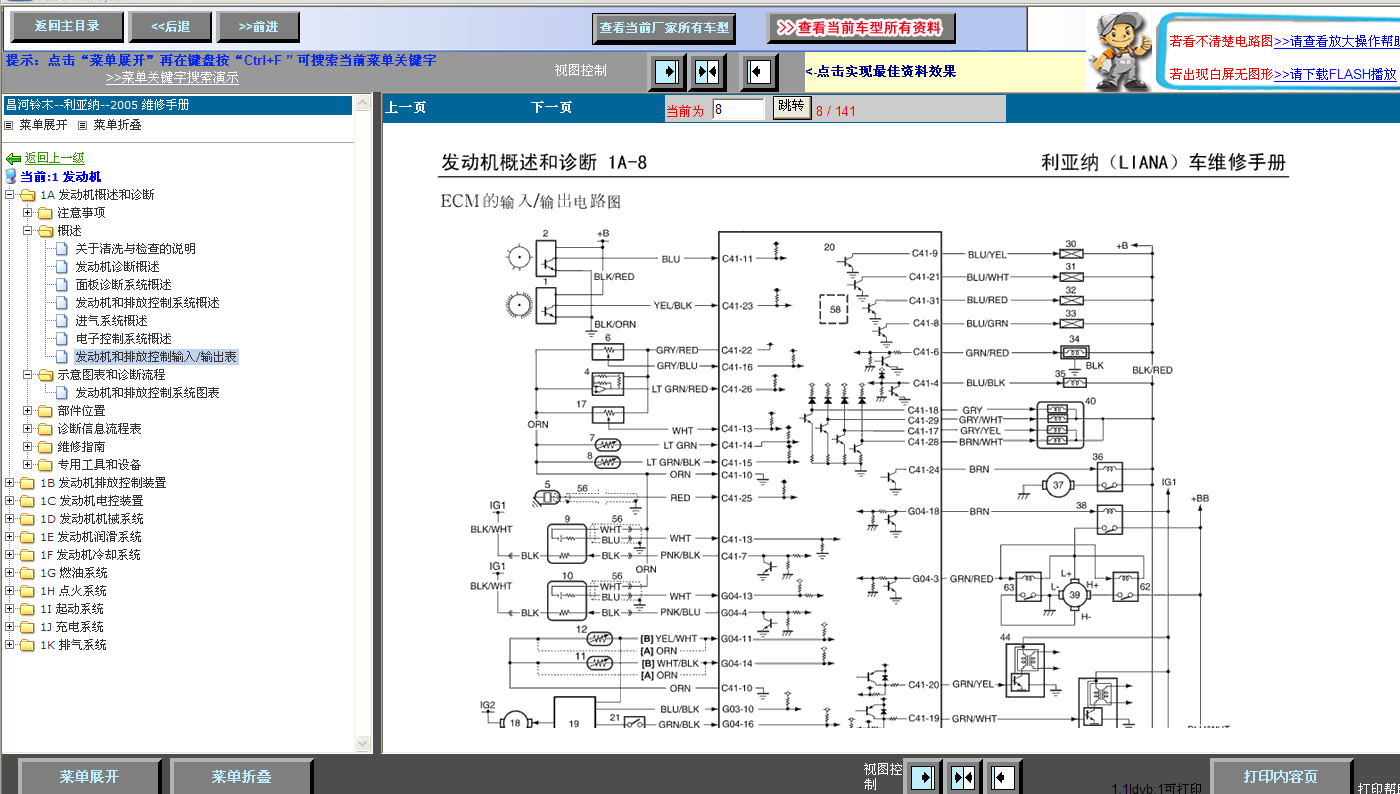This screenshot has width=1400, height=794.
Task: Click the small icon before 菜单展开 in the tree header
Action: (x=10, y=125)
